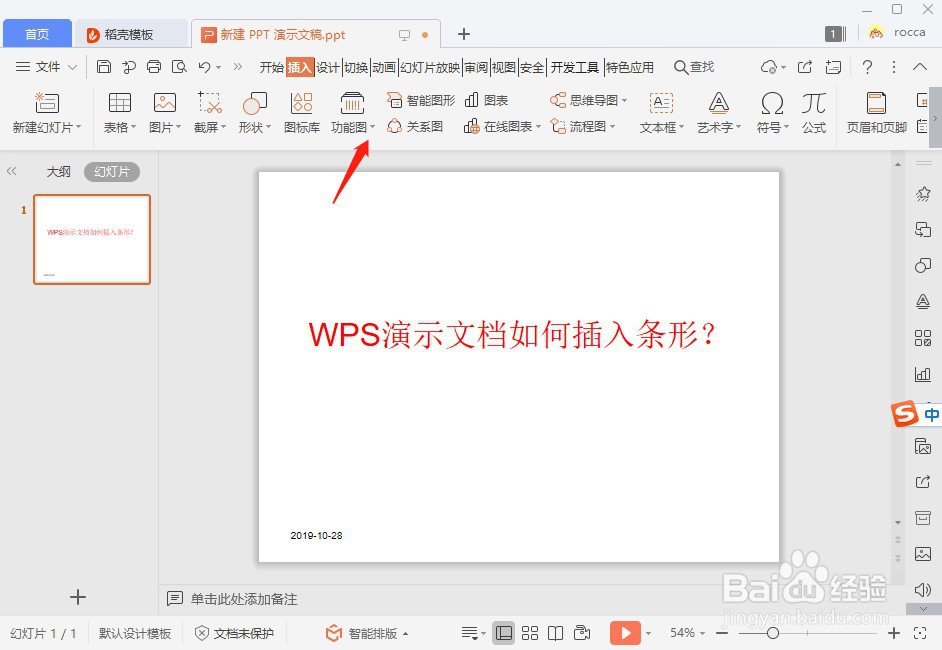Click the speaker icon in right sidebar
Viewport: 942px width, 650px height.
(923, 589)
